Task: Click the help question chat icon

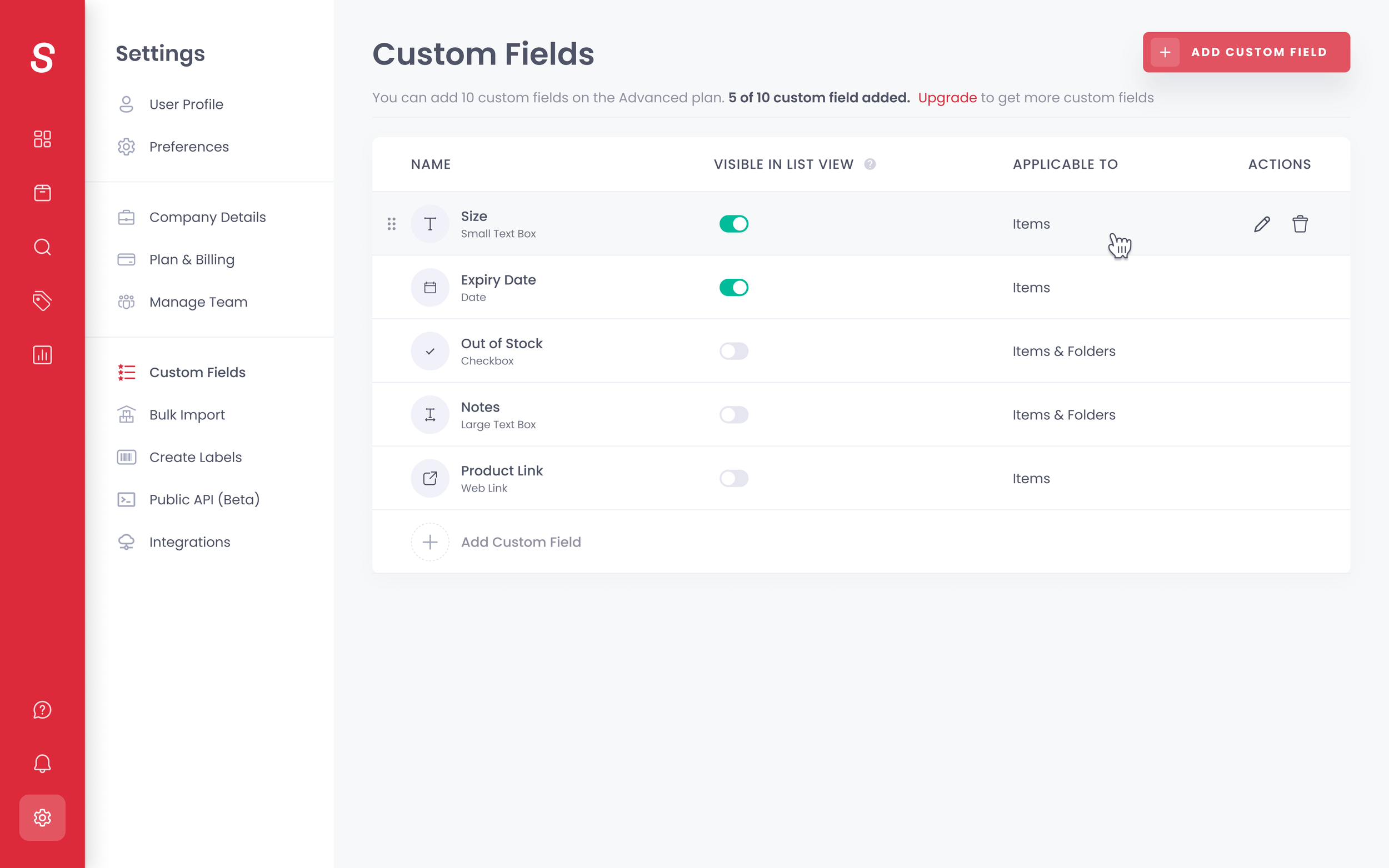Action: tap(42, 710)
